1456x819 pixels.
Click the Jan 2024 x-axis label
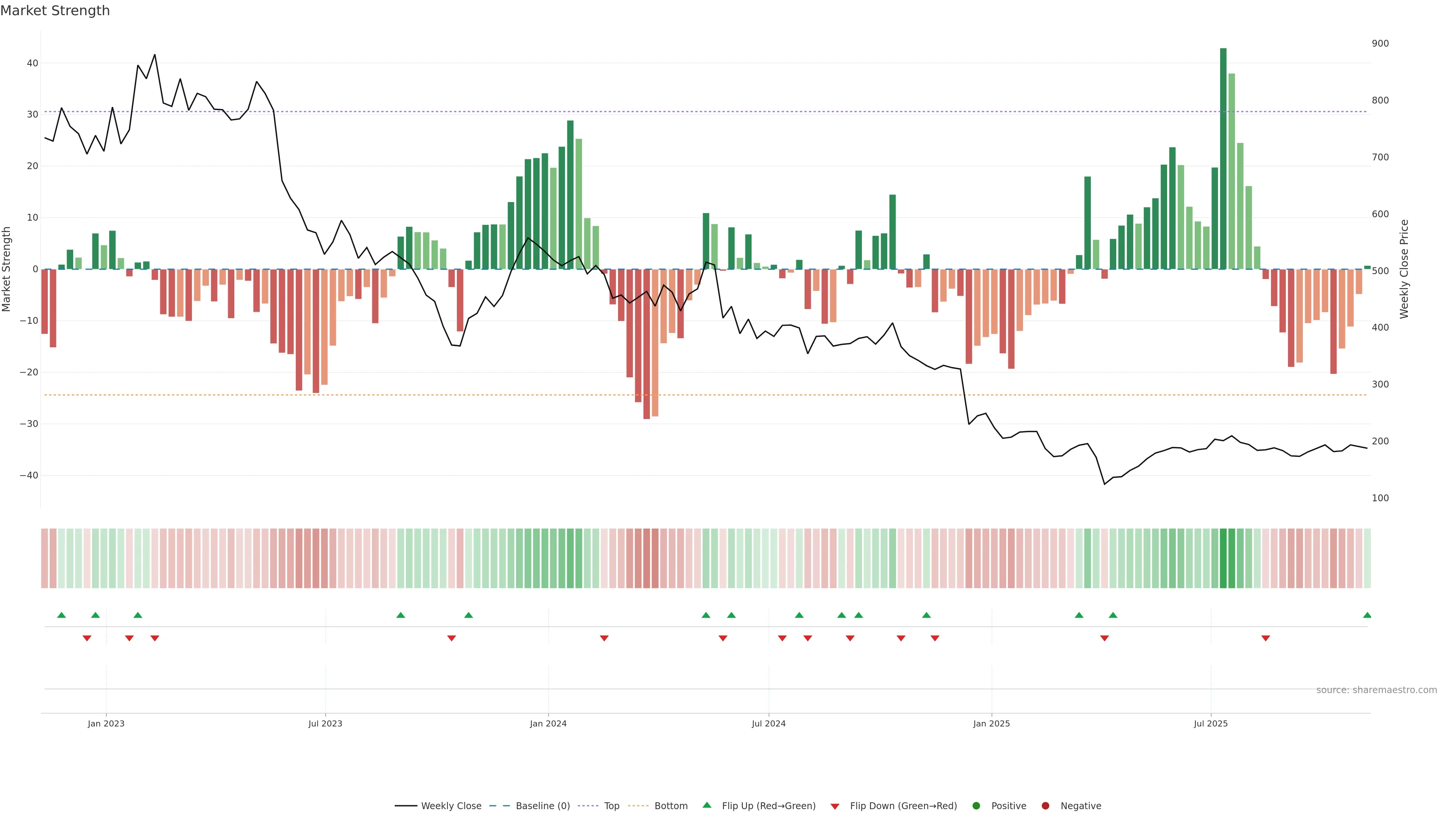click(548, 723)
